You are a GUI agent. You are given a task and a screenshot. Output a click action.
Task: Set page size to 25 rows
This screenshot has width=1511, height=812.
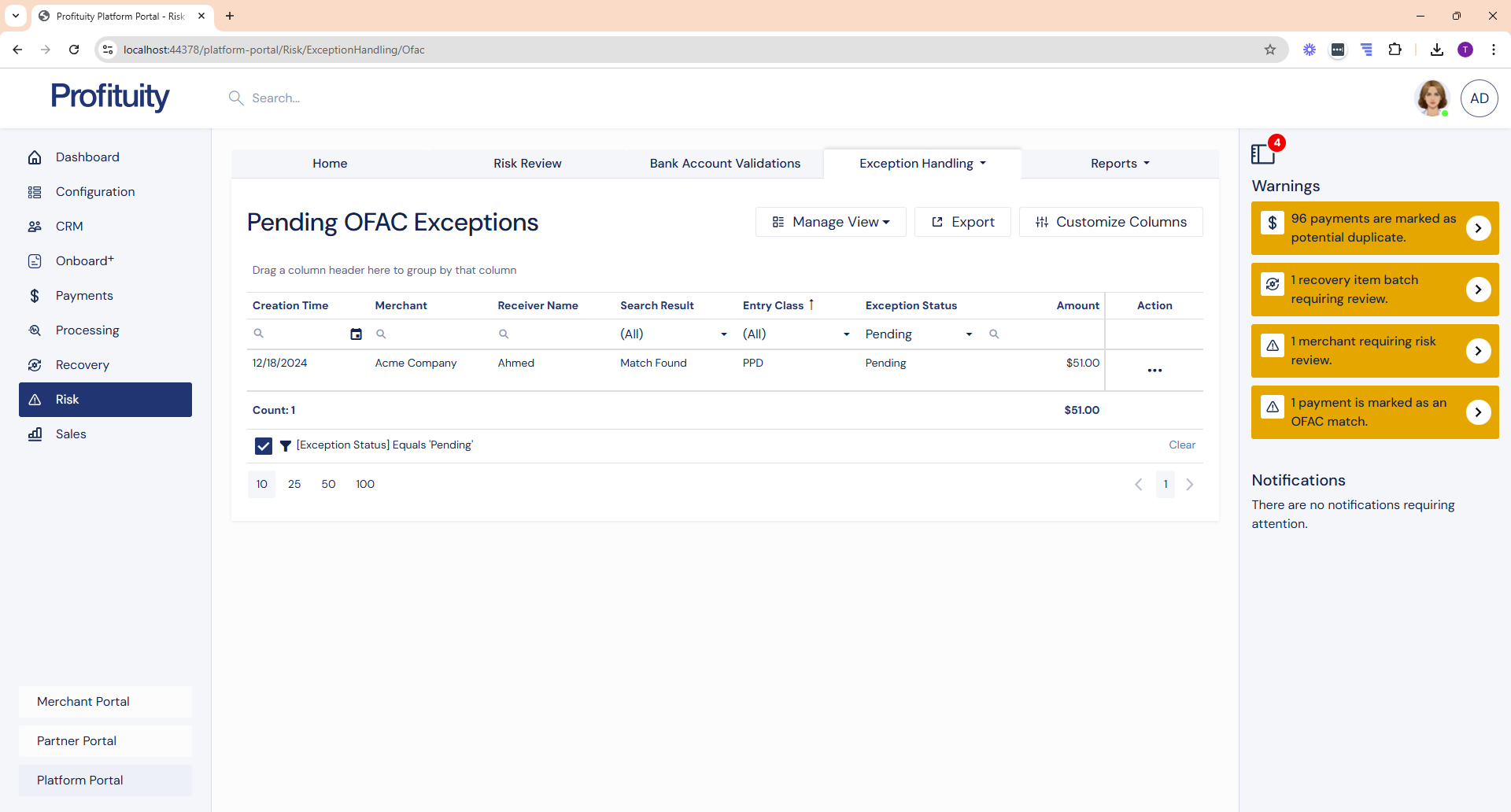pos(294,484)
